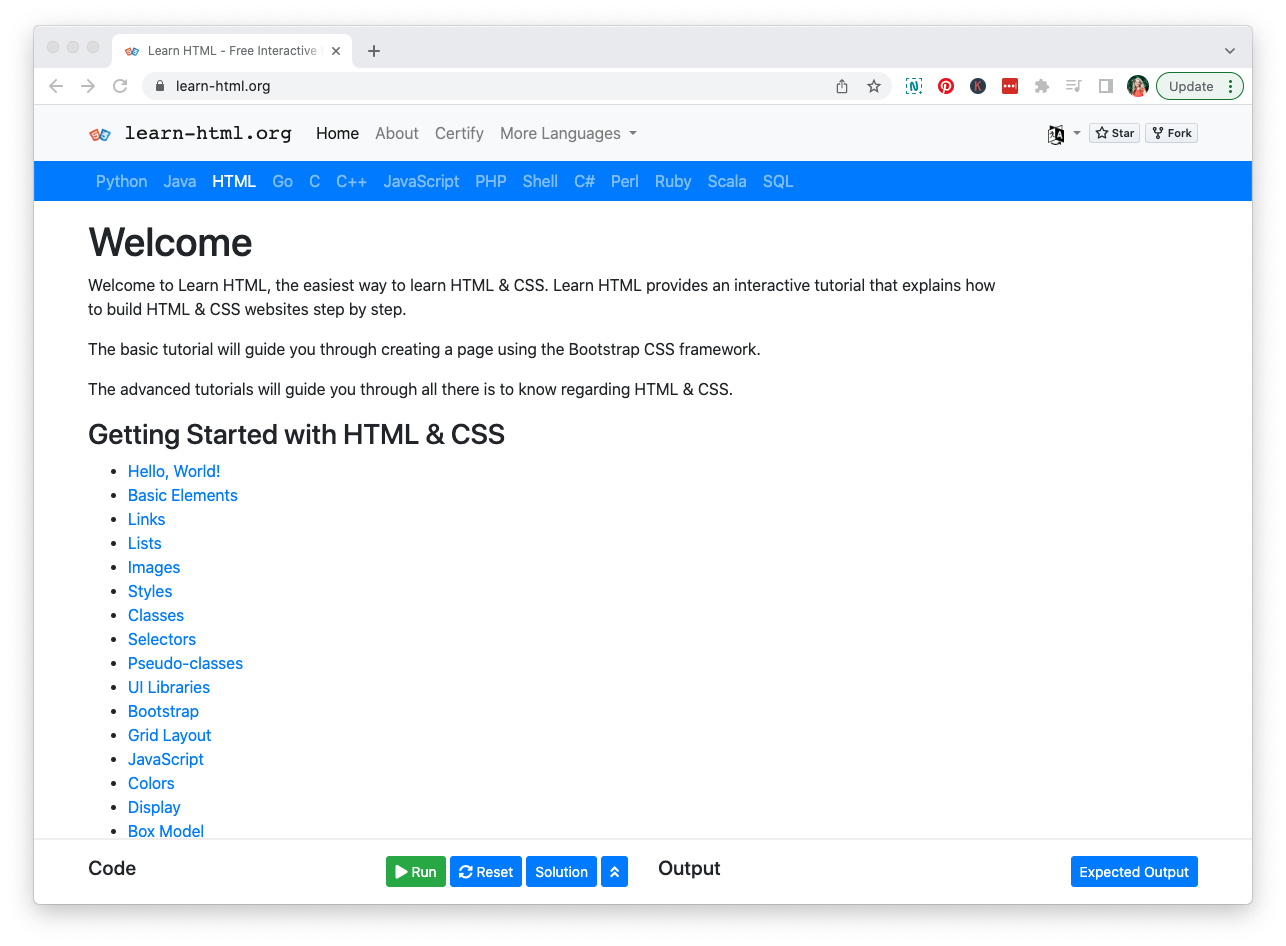This screenshot has height=946, width=1286.
Task: Click the green Run button
Action: (x=415, y=871)
